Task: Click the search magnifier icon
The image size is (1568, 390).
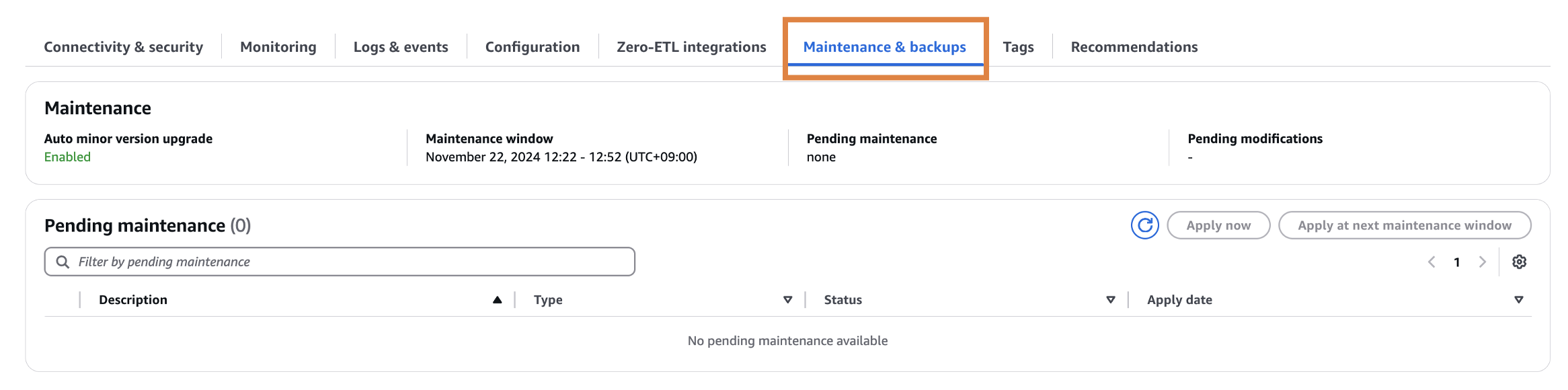Action: point(63,262)
